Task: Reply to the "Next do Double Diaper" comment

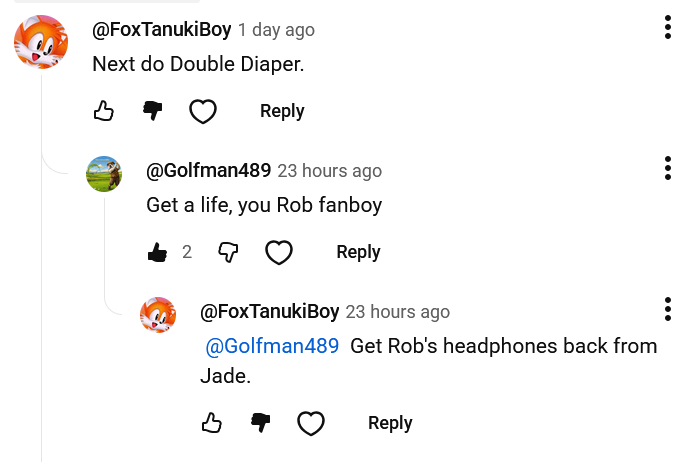Action: coord(282,111)
